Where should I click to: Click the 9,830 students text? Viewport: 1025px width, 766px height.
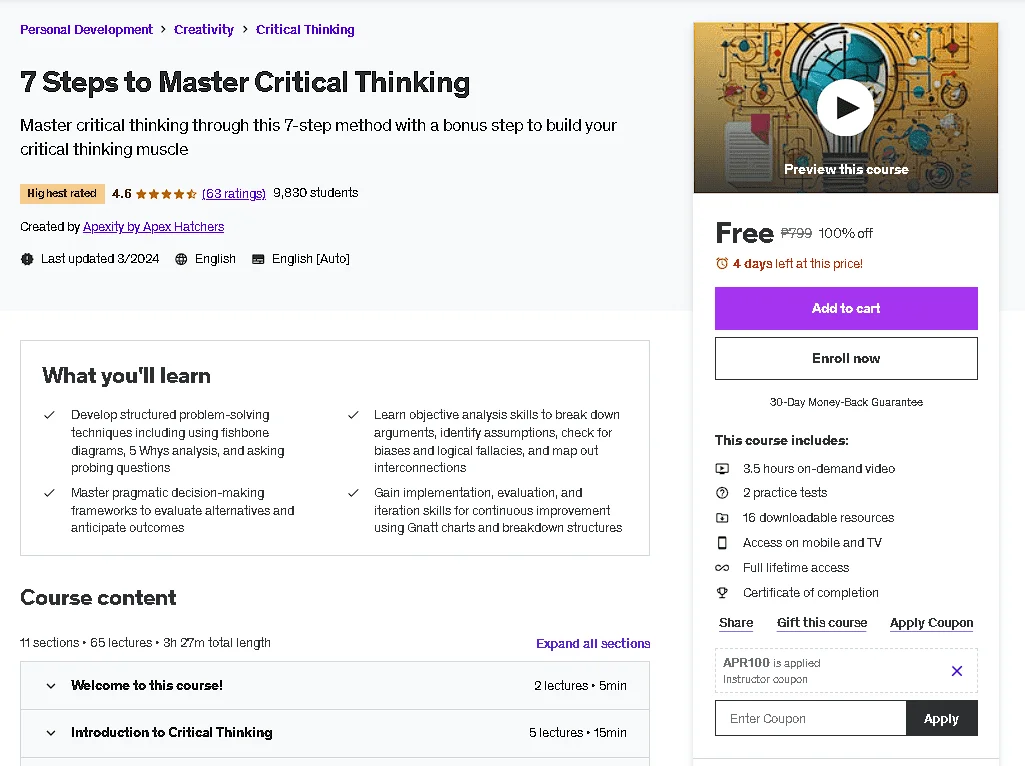[x=316, y=193]
